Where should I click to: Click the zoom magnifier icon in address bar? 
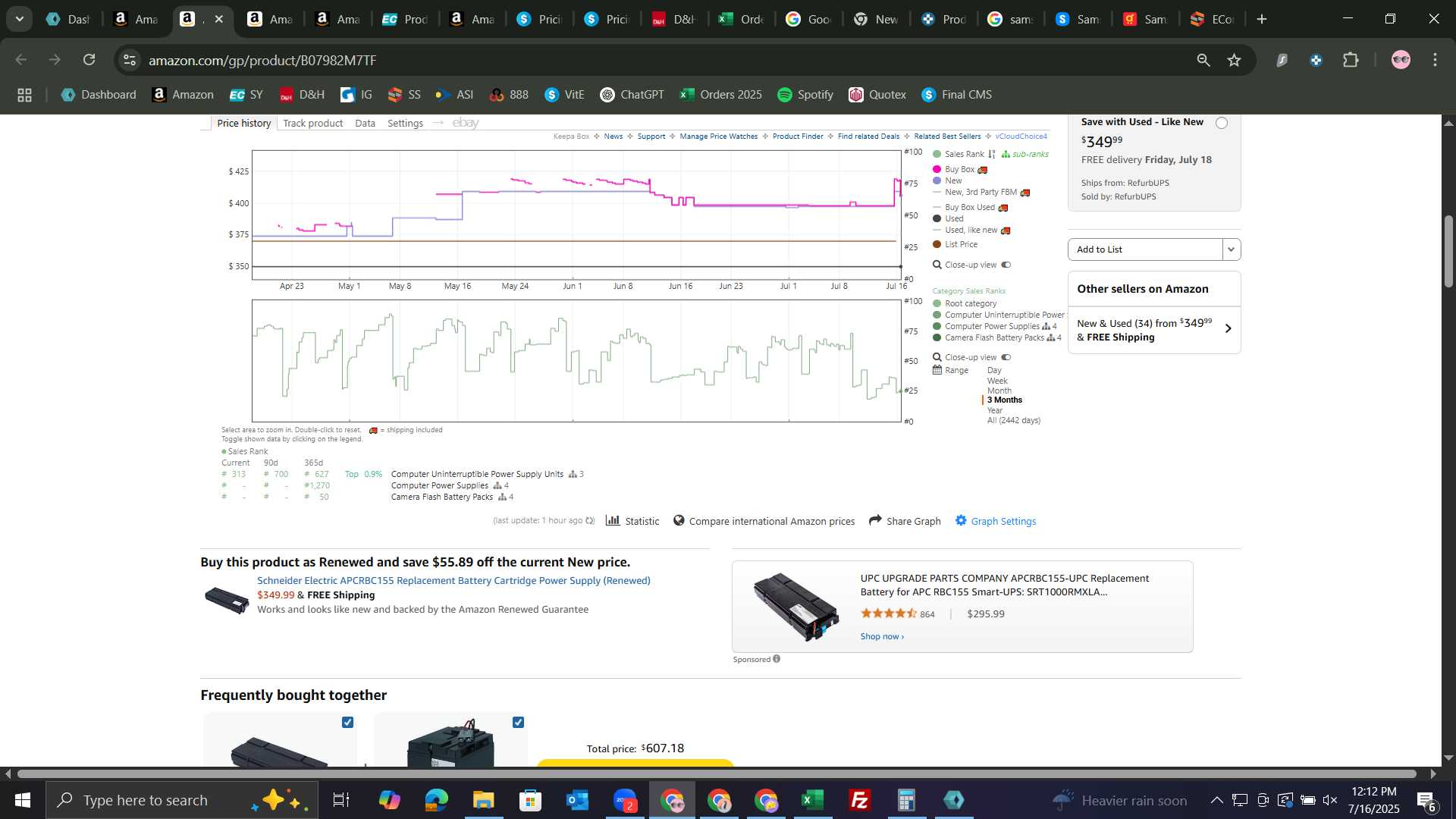coord(1203,60)
